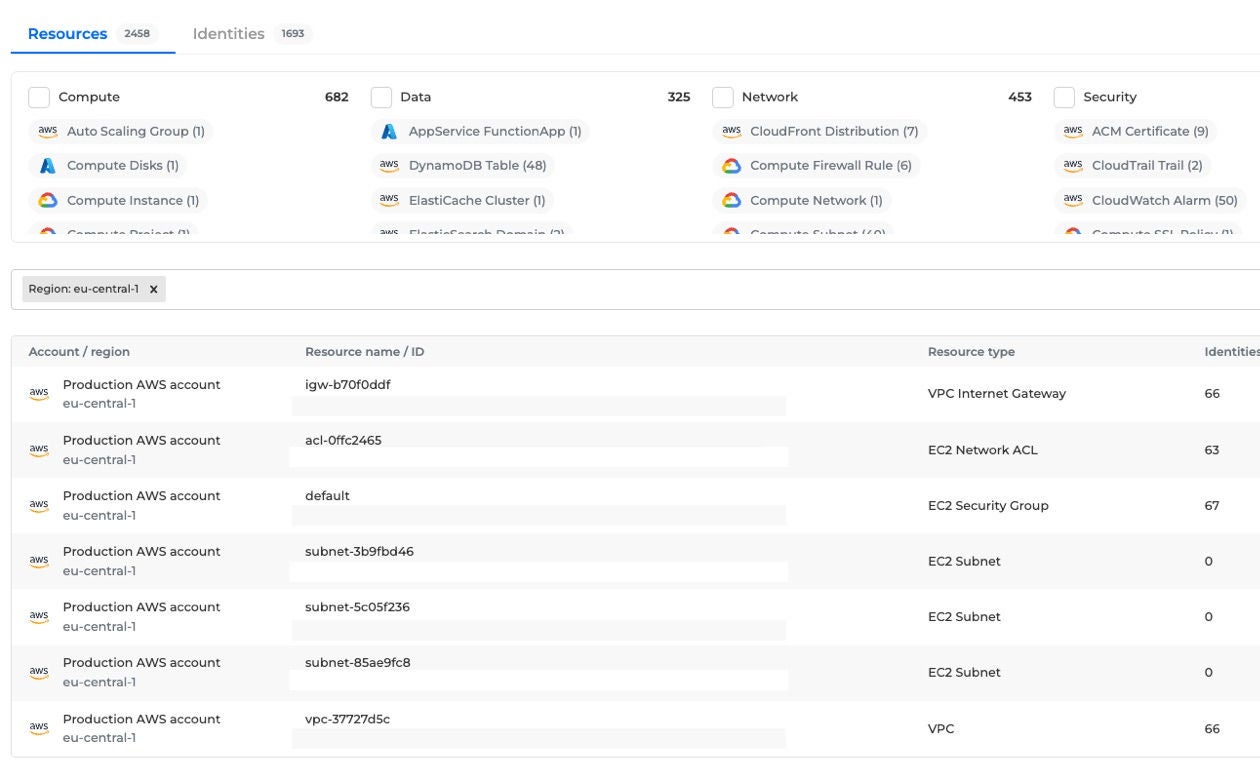Filter by CloudWatch Alarm (50)
Image resolution: width=1260 pixels, height=760 pixels.
click(x=1151, y=200)
